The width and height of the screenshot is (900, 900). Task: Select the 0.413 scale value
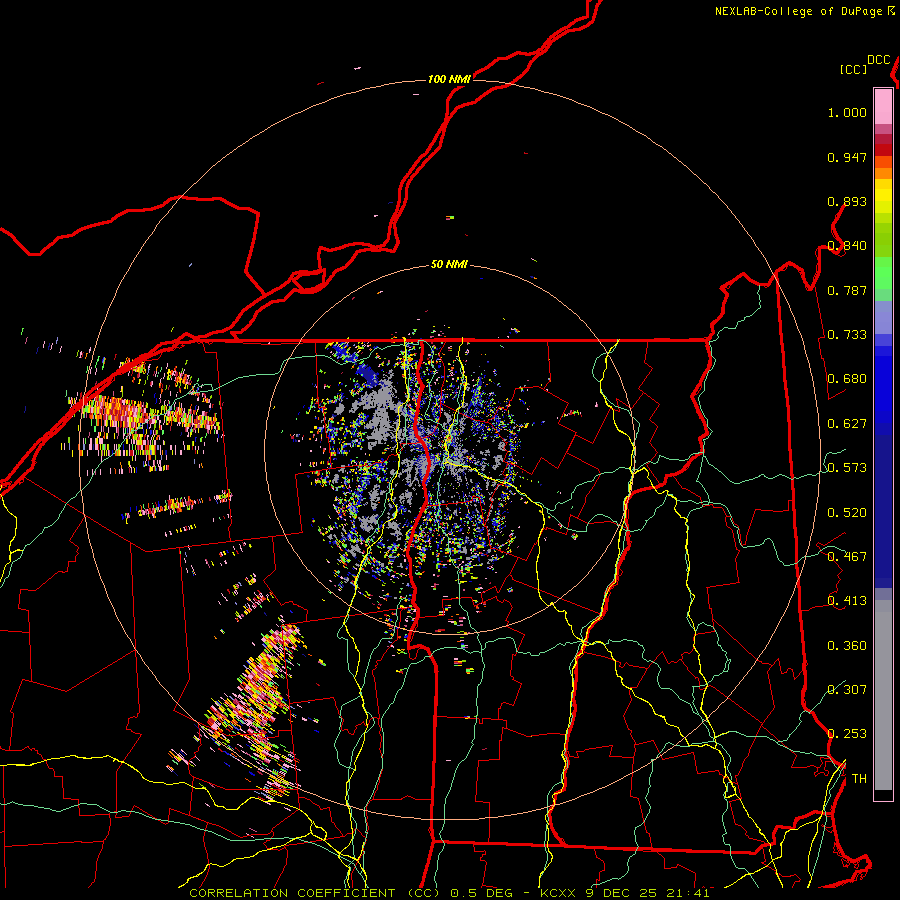pos(847,601)
